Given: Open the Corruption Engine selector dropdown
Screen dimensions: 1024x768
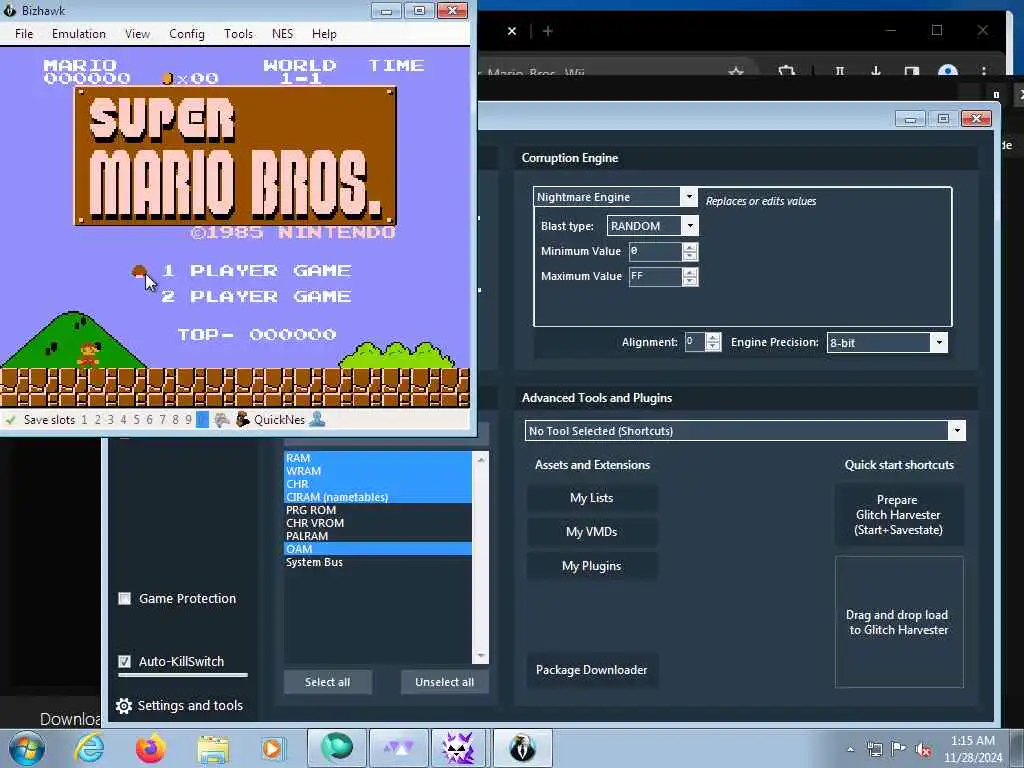Looking at the screenshot, I should pyautogui.click(x=688, y=197).
